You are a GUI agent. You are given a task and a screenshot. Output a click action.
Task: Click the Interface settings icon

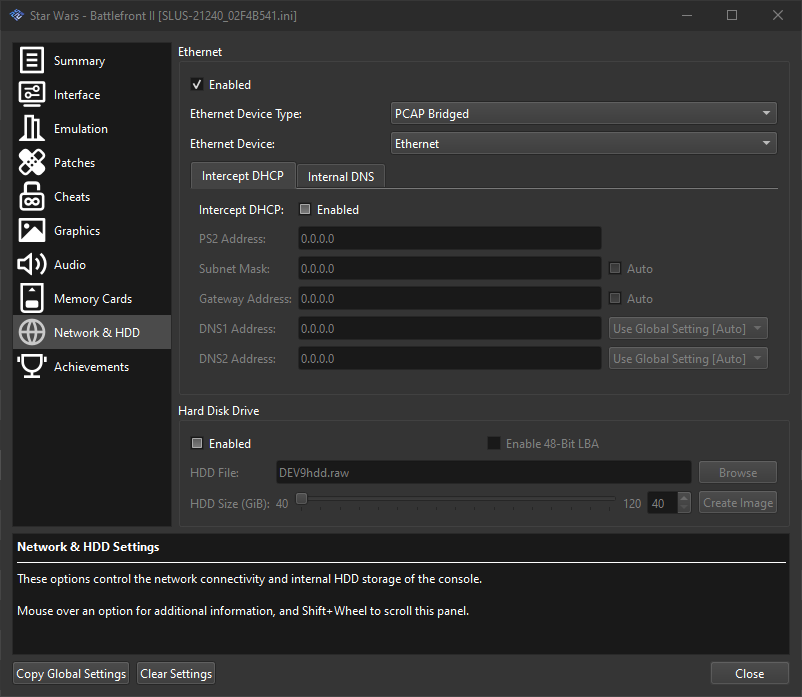[32, 94]
